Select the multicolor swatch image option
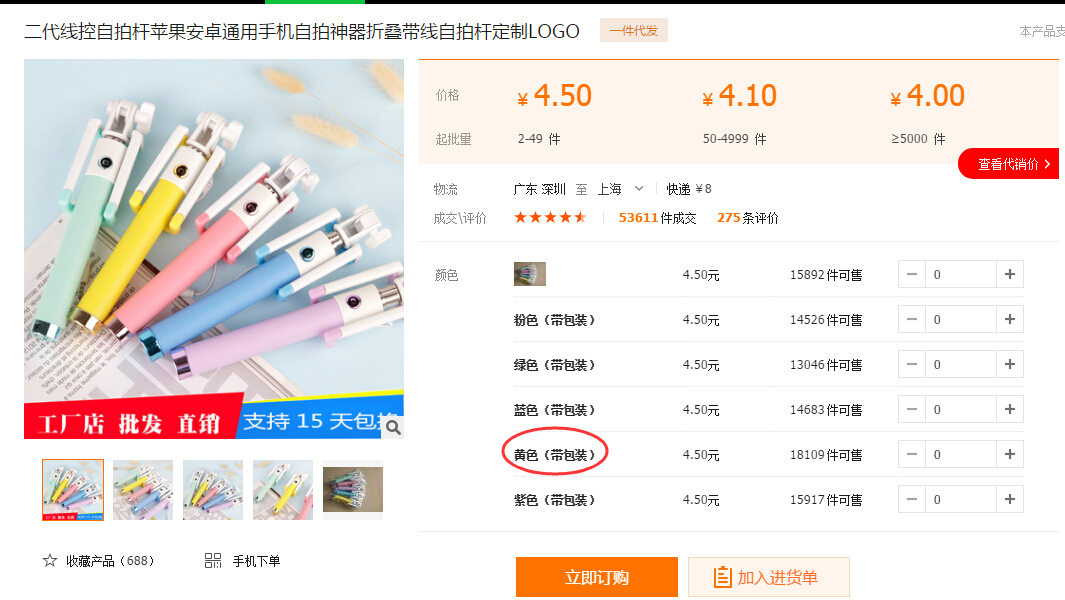1065x600 pixels. click(530, 274)
